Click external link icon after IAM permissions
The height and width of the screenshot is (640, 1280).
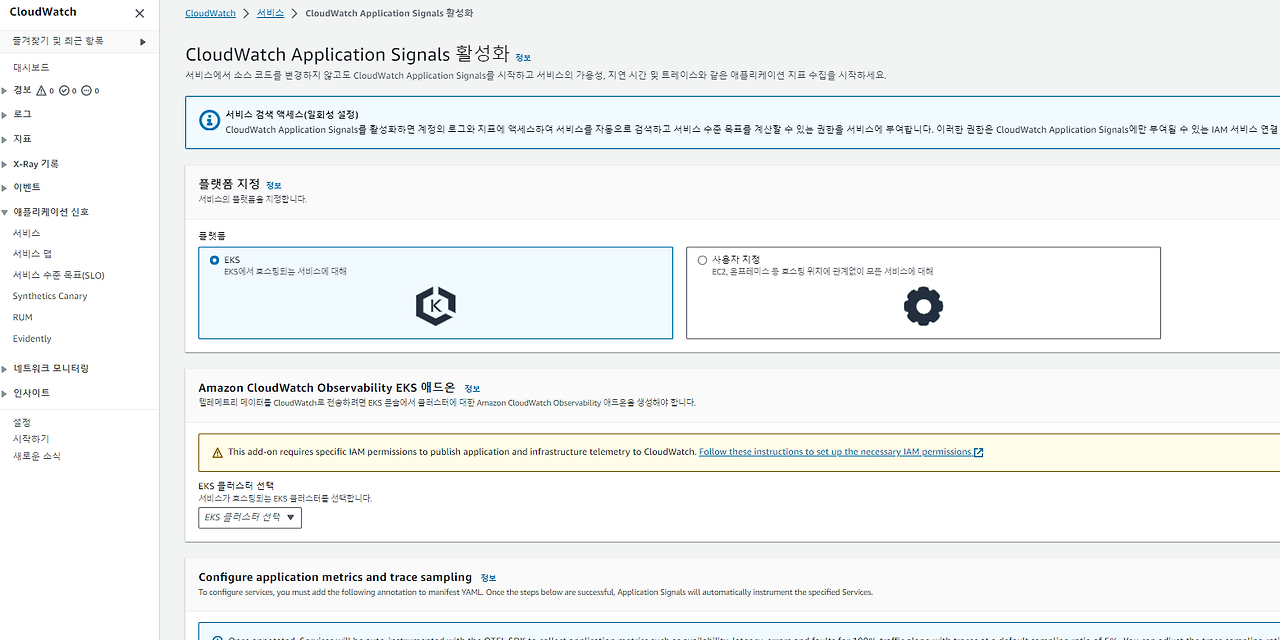click(x=979, y=452)
